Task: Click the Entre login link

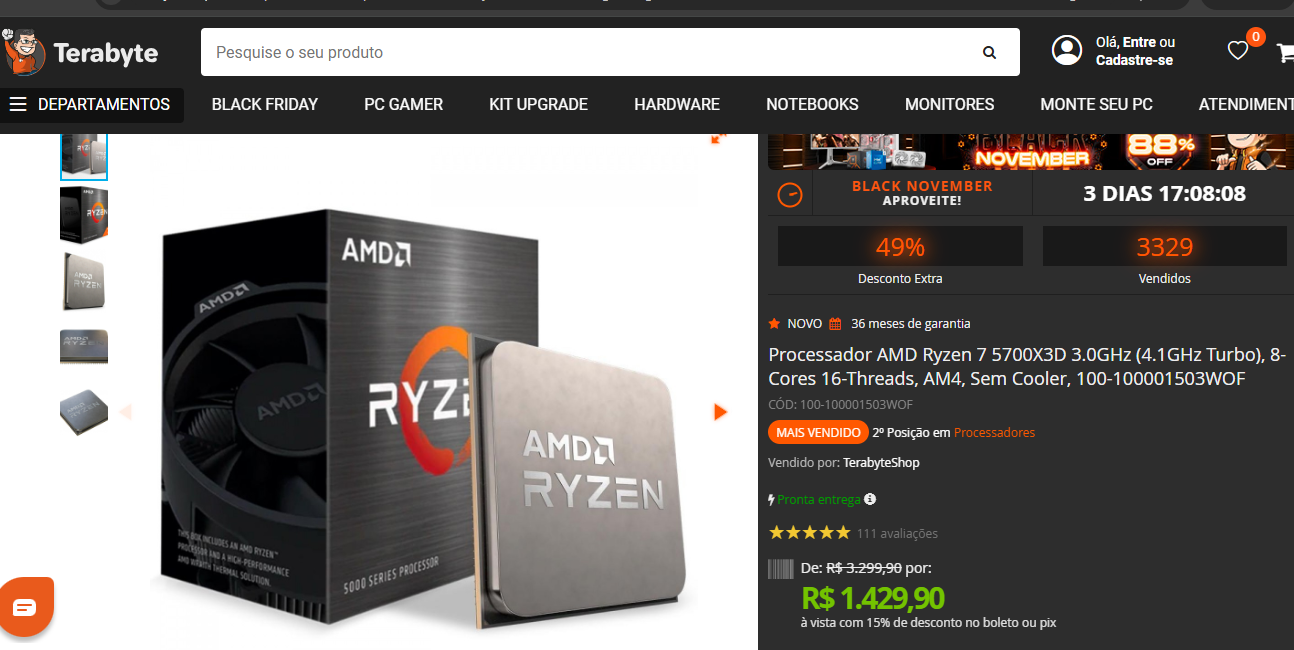Action: click(1139, 42)
